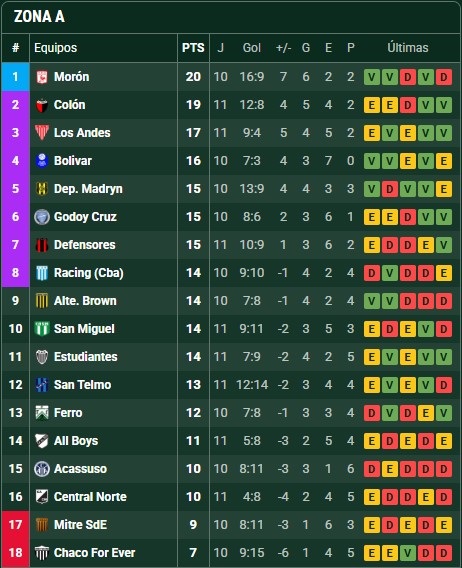The image size is (462, 568).
Task: Select the Gol column header
Action: [252, 48]
